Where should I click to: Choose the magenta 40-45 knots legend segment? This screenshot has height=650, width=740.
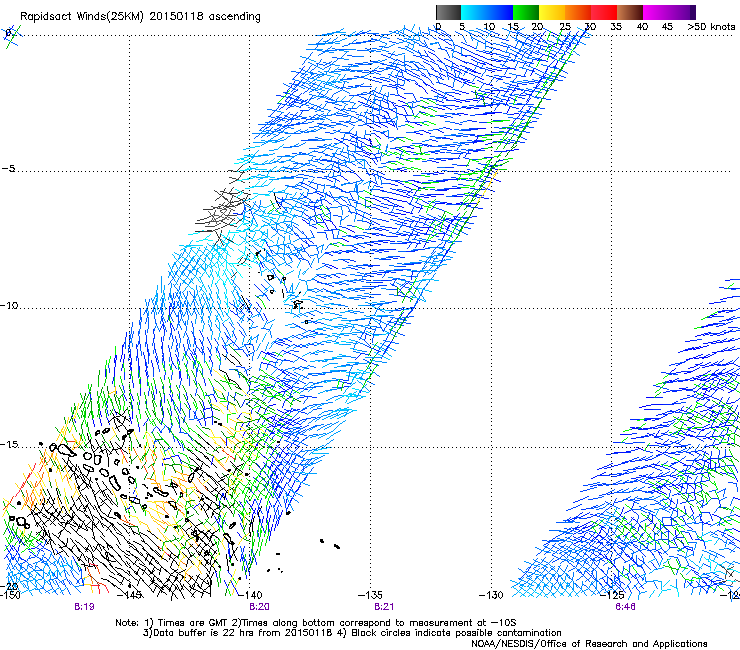[x=656, y=12]
